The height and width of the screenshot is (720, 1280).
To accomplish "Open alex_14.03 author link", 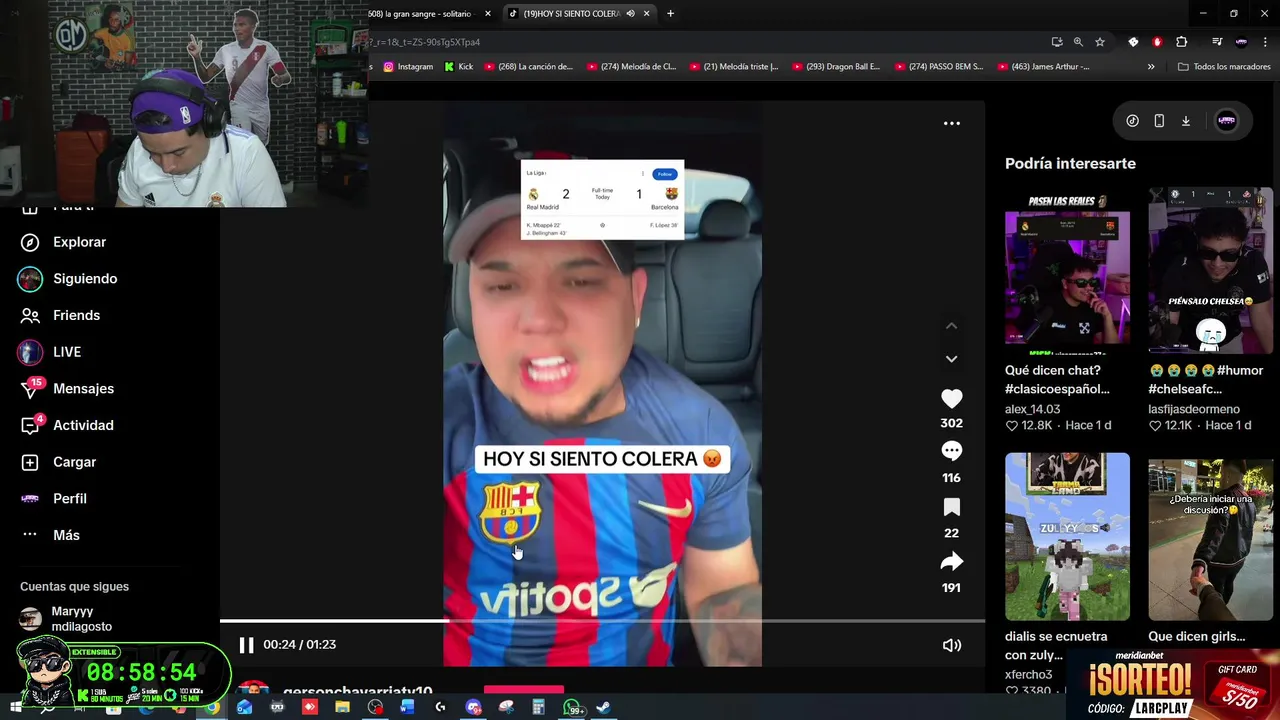I will pyautogui.click(x=1032, y=409).
